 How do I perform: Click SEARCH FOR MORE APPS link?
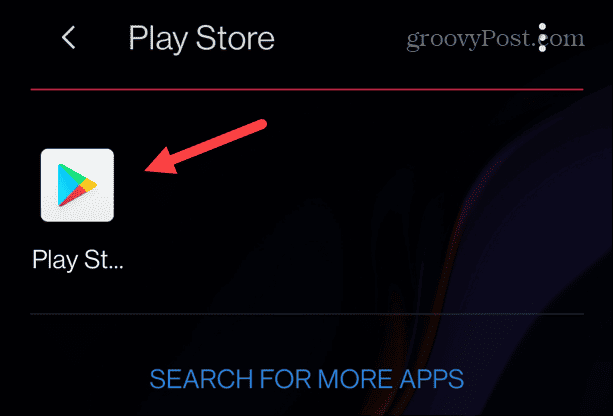click(306, 378)
